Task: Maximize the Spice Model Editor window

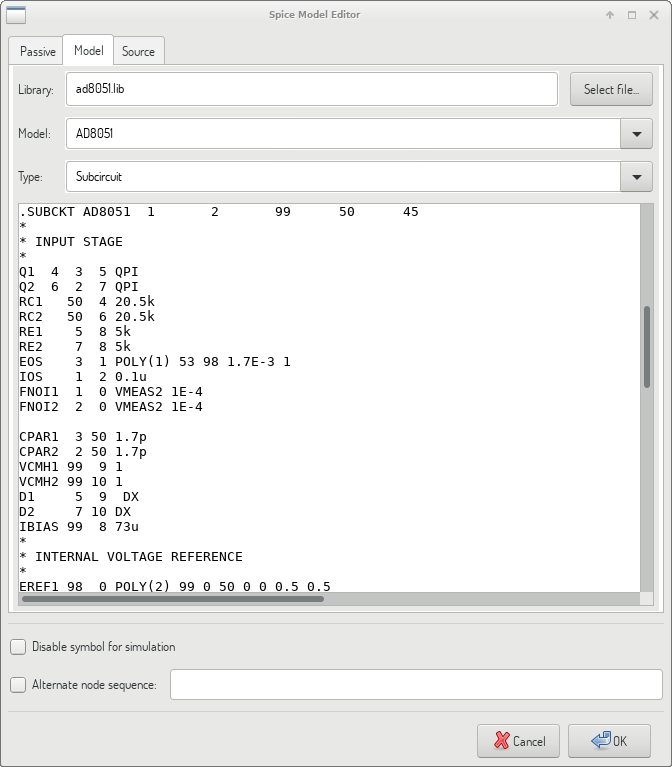Action: click(632, 15)
